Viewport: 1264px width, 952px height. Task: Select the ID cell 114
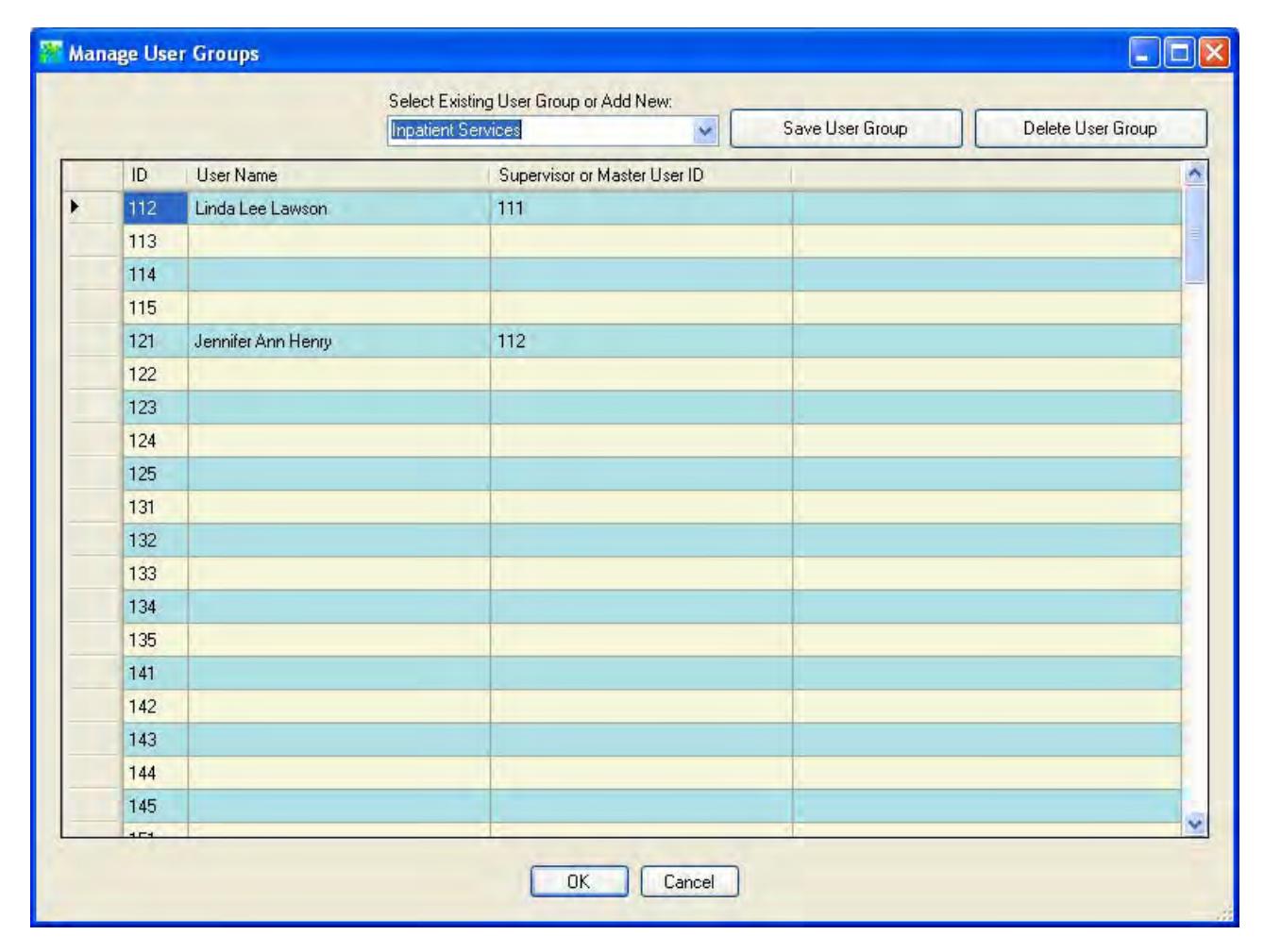156,275
